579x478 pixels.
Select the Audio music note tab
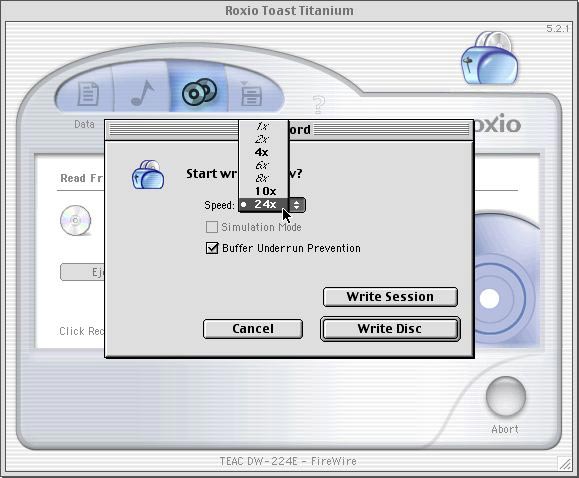tap(143, 92)
